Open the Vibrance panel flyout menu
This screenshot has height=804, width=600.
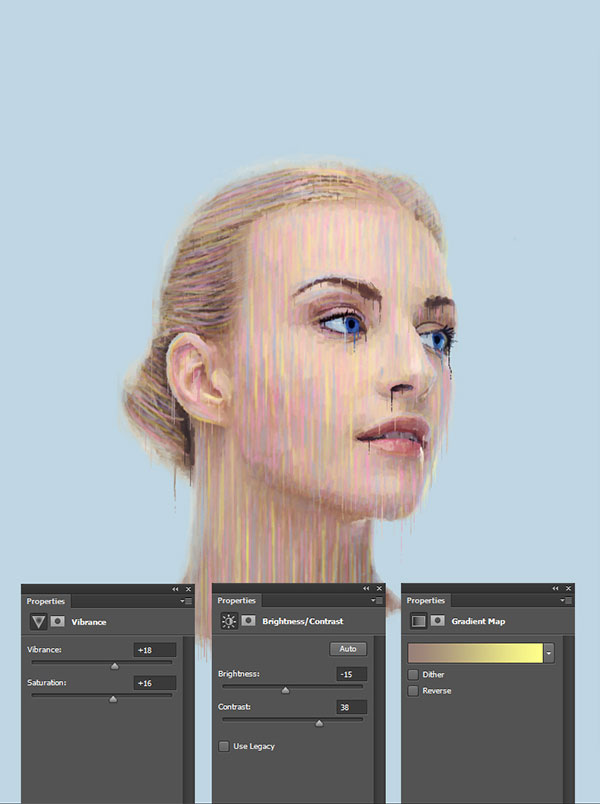[x=186, y=601]
